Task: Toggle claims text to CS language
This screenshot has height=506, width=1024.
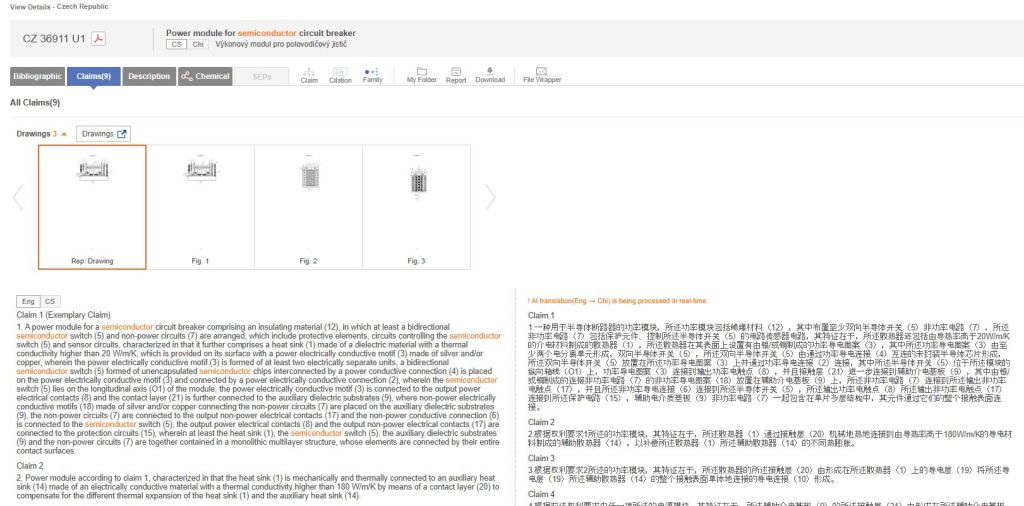Action: 50,301
